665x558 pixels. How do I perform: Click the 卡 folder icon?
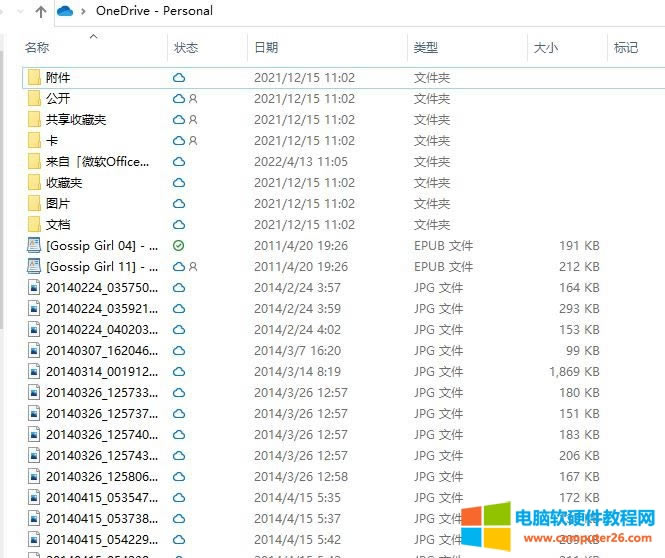[34, 140]
